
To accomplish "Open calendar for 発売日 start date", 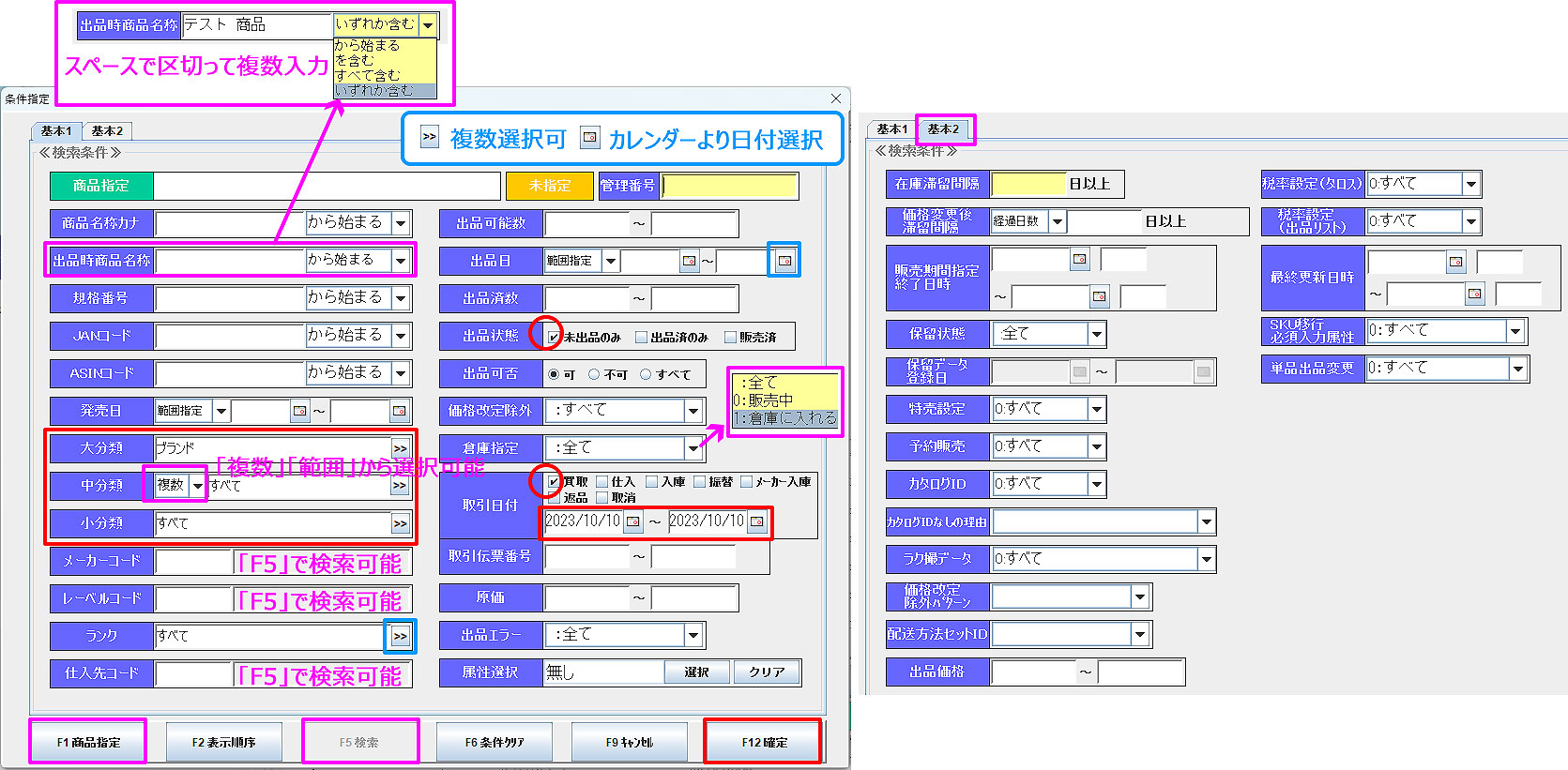I will (299, 411).
